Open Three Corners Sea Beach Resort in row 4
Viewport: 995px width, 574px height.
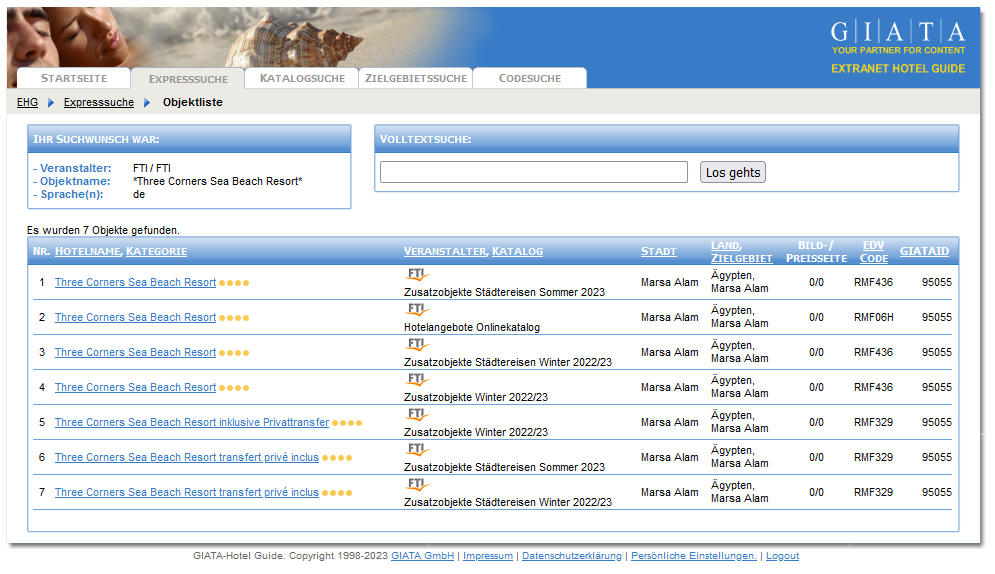click(x=135, y=387)
